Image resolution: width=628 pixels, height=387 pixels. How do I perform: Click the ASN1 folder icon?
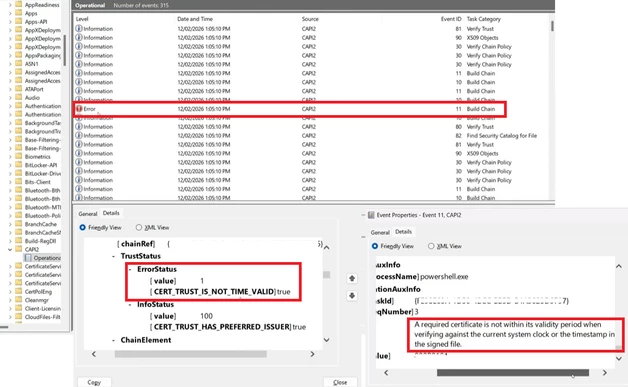tap(18, 63)
